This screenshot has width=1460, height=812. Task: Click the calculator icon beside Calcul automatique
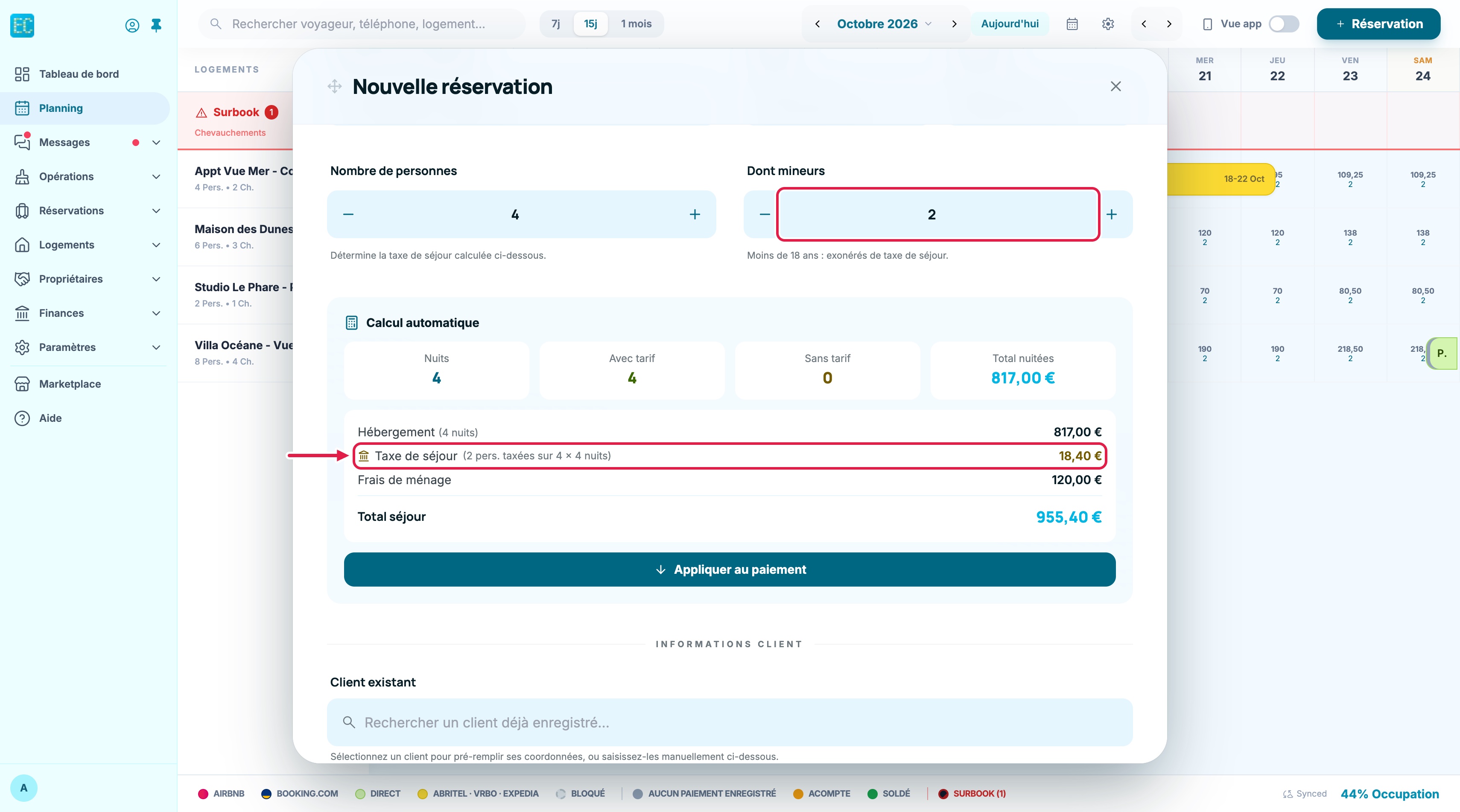(x=351, y=323)
